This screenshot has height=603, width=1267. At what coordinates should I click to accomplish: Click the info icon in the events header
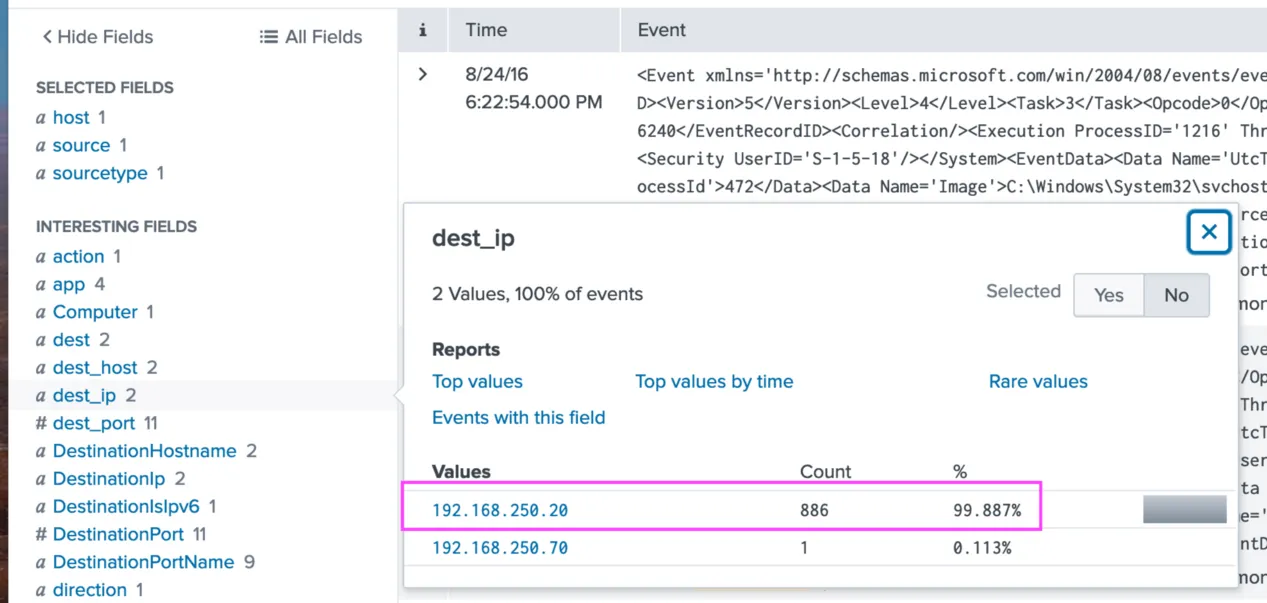(421, 29)
